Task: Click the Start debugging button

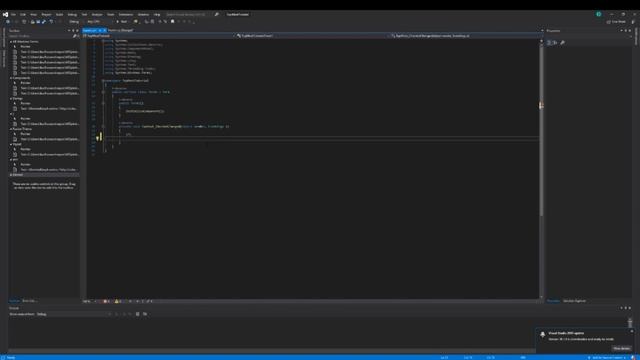Action: tap(122, 22)
